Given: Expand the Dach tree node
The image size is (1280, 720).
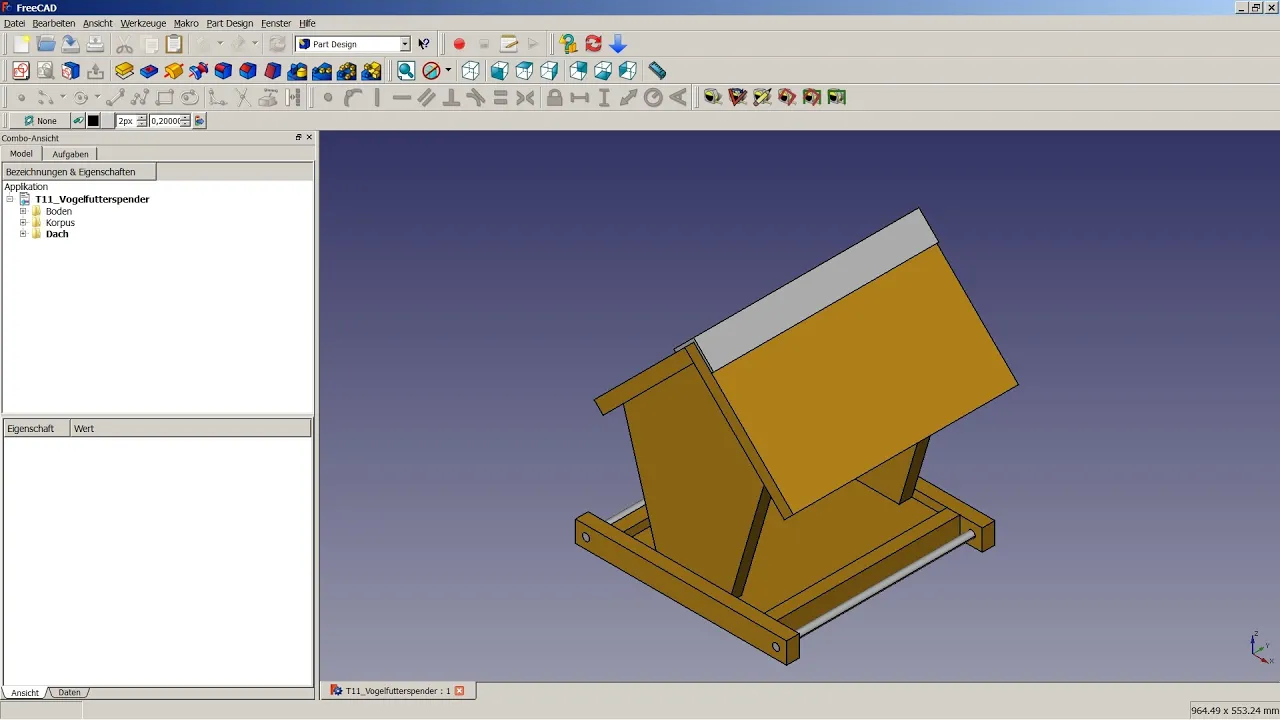Looking at the screenshot, I should tap(23, 234).
